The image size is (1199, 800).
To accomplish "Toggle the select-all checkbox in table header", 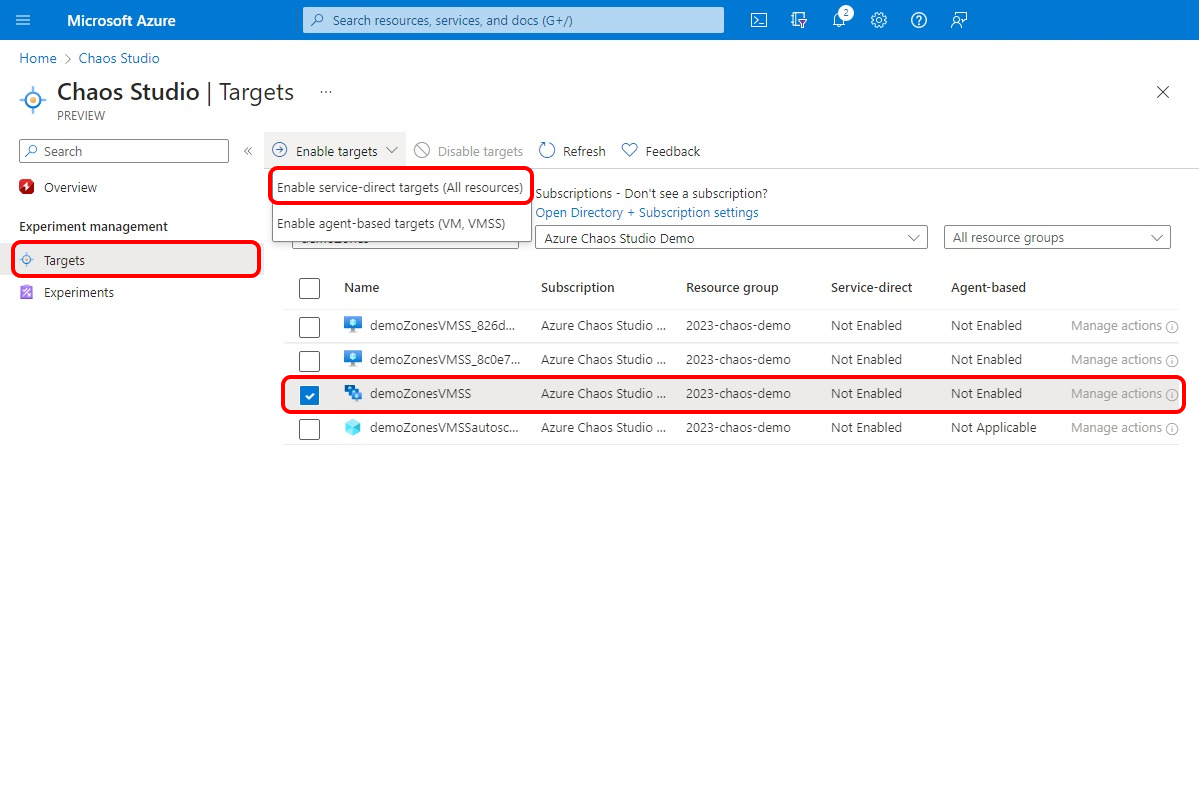I will (310, 288).
